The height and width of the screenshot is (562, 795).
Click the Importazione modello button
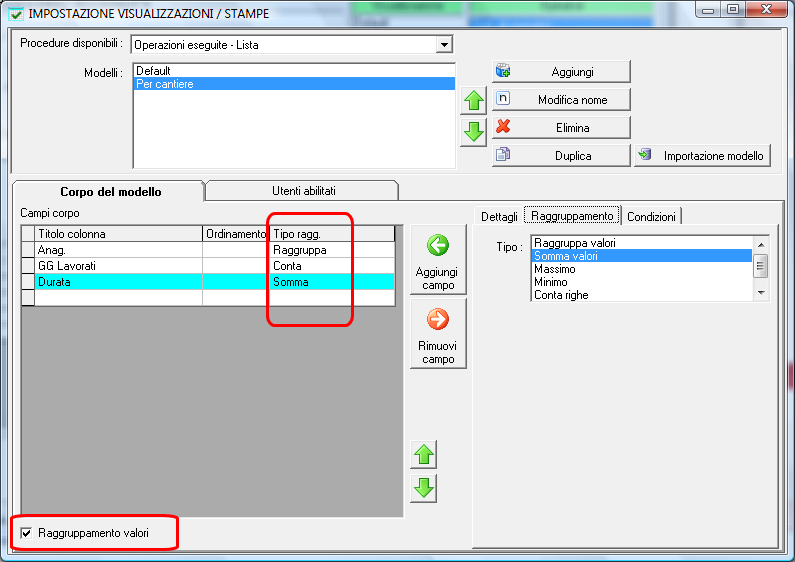[703, 155]
